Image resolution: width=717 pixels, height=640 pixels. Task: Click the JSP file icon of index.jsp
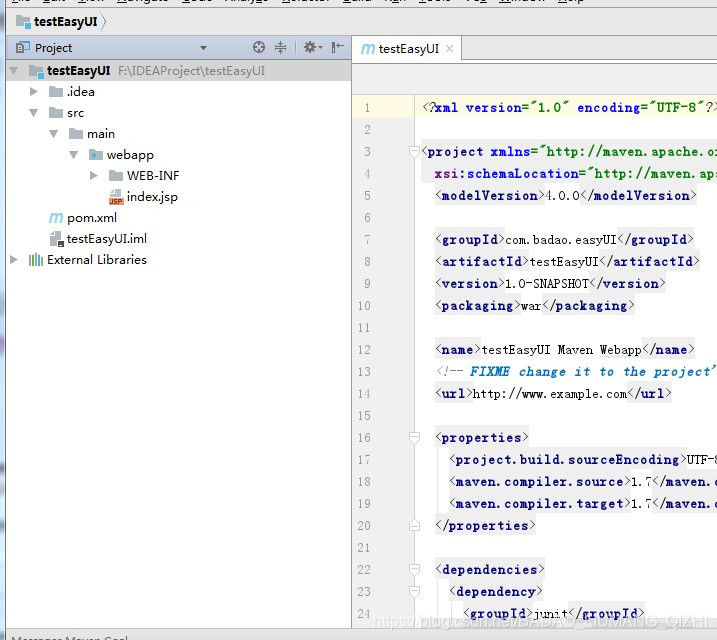(116, 197)
